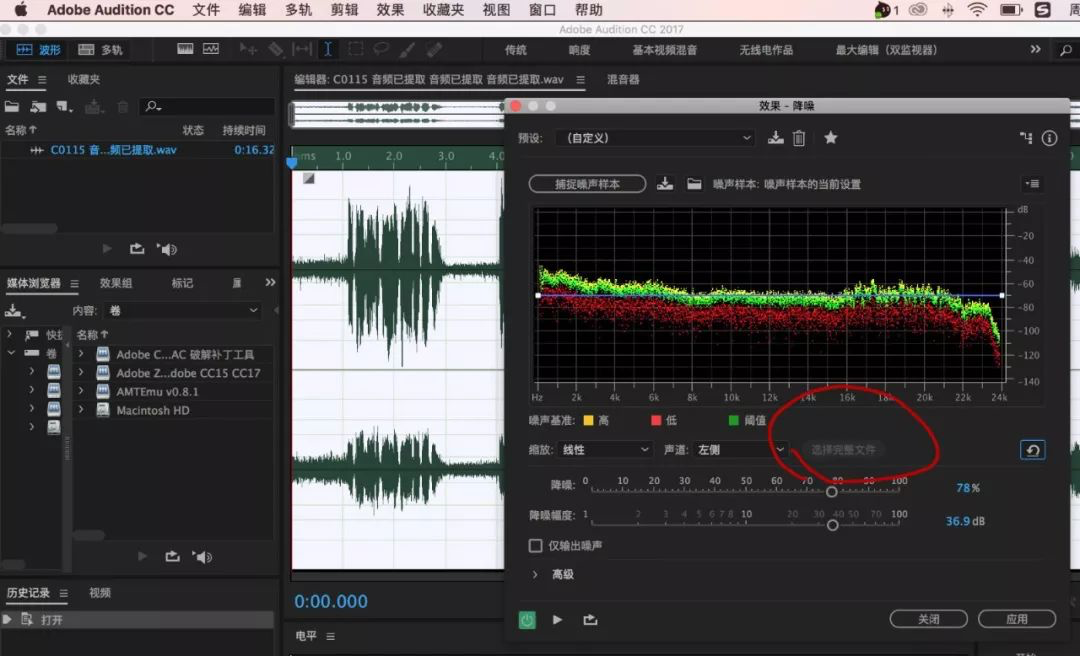Viewport: 1080px width, 656px height.
Task: Expand the Macintosh HD folder
Action: (81, 410)
